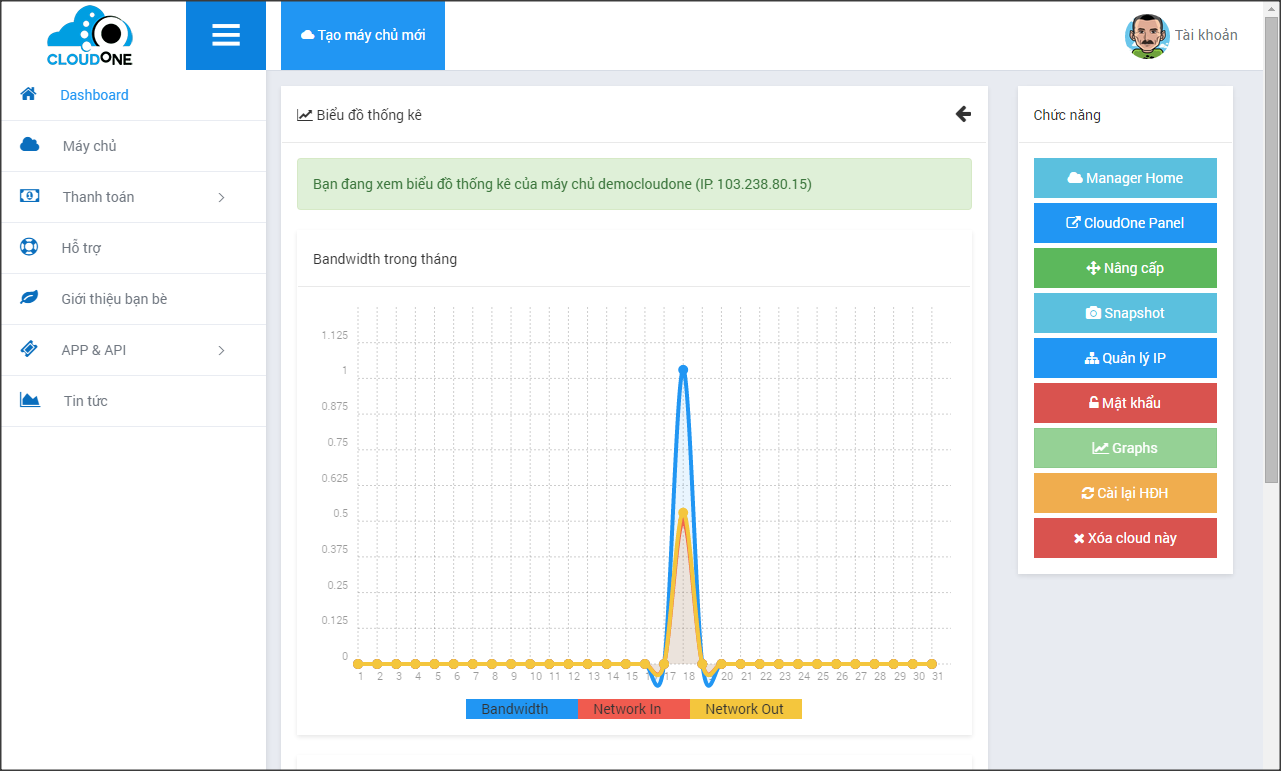Toggle Network Out series in legend
The width and height of the screenshot is (1281, 771).
click(x=745, y=709)
